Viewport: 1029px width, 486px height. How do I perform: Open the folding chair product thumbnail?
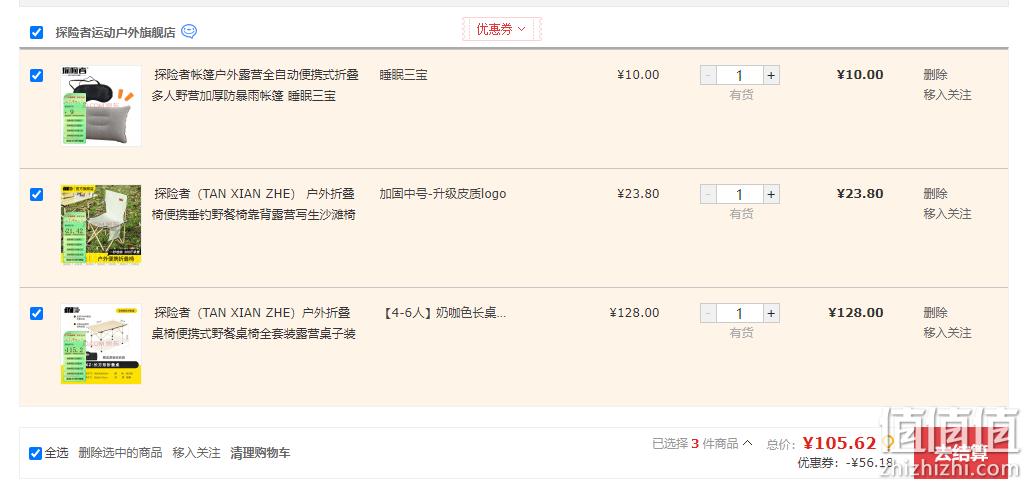coord(101,225)
